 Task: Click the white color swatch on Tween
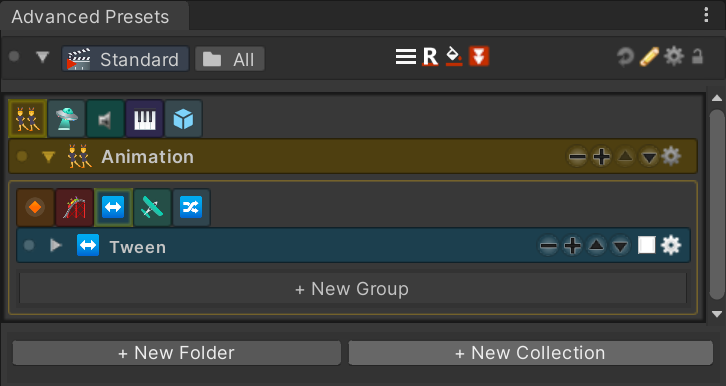[646, 245]
